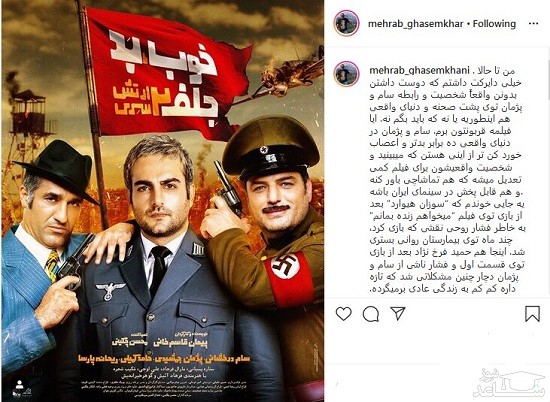Click header profile picture of mehrab_ghasemkhani

(346, 23)
